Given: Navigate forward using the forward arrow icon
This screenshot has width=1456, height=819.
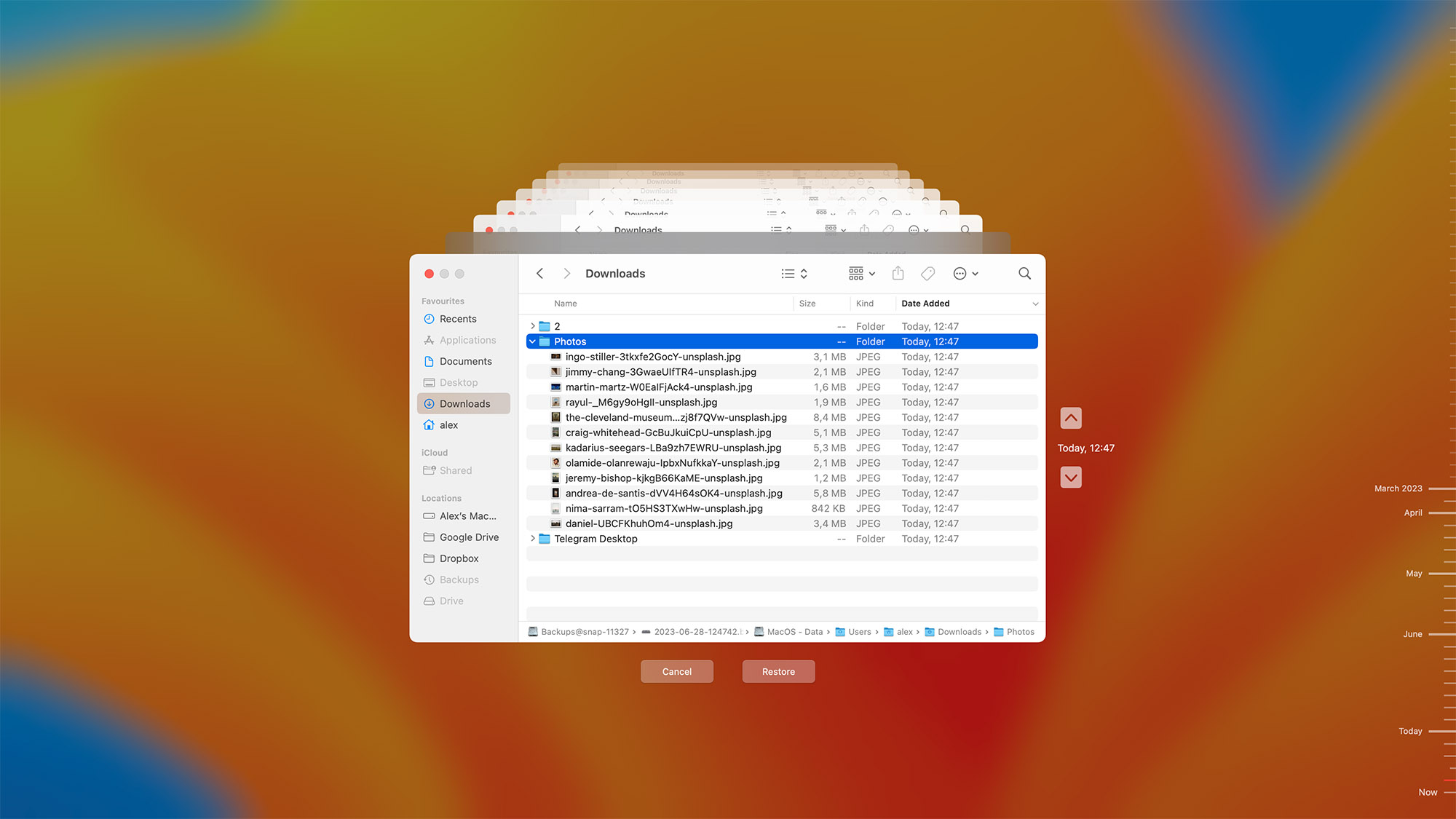Looking at the screenshot, I should [x=565, y=273].
